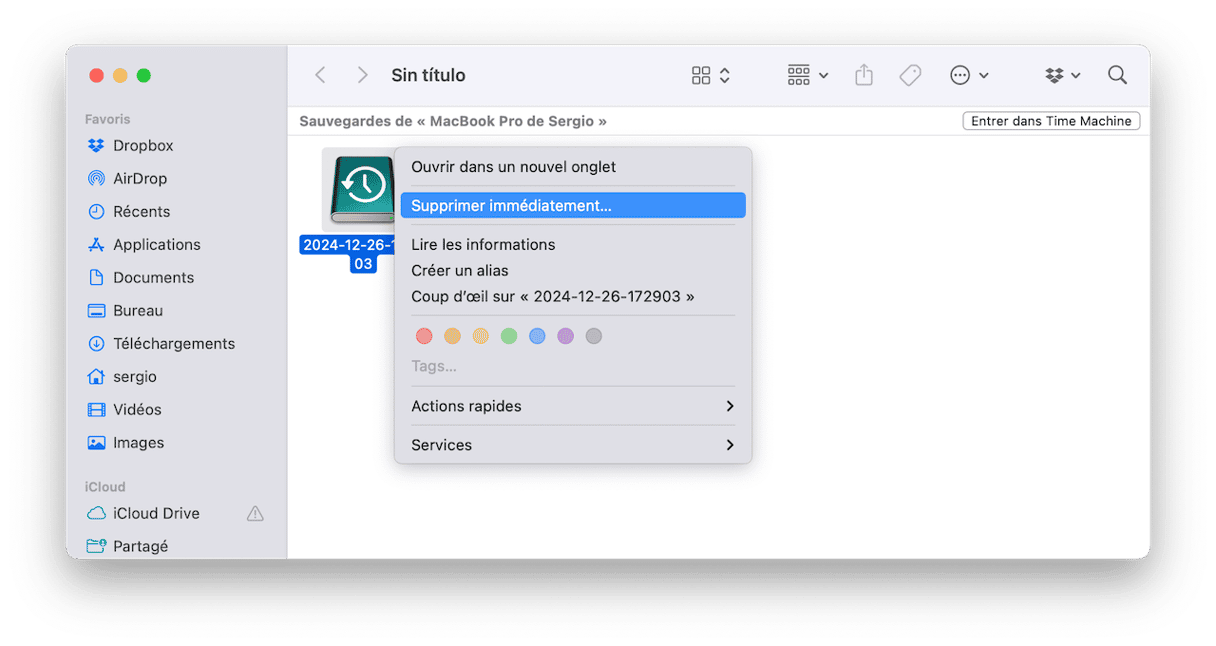Click the back navigation arrow
Image resolution: width=1216 pixels, height=646 pixels.
point(320,75)
